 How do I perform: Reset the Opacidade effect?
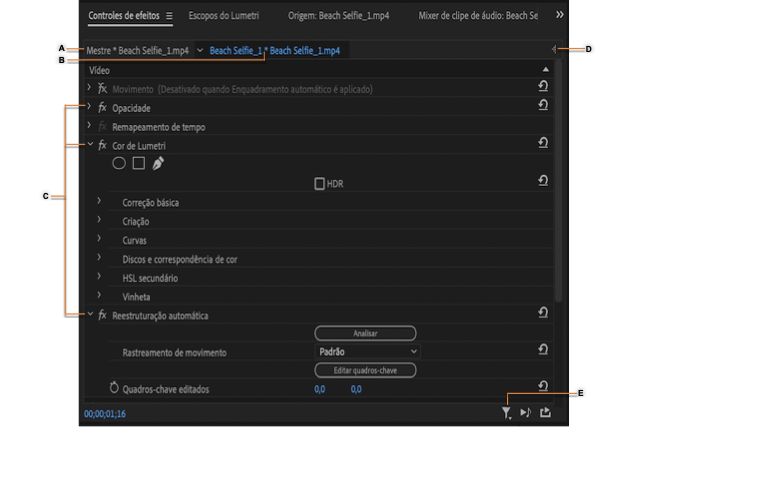click(543, 105)
